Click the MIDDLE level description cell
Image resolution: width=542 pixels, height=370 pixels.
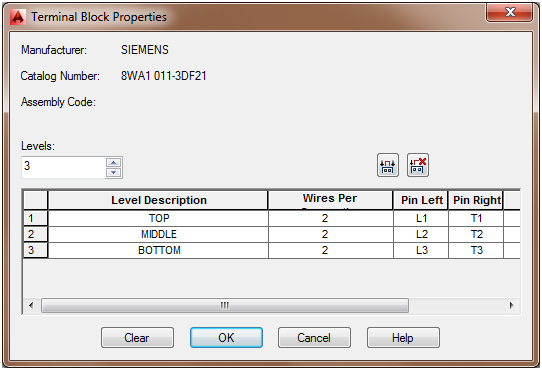click(158, 234)
